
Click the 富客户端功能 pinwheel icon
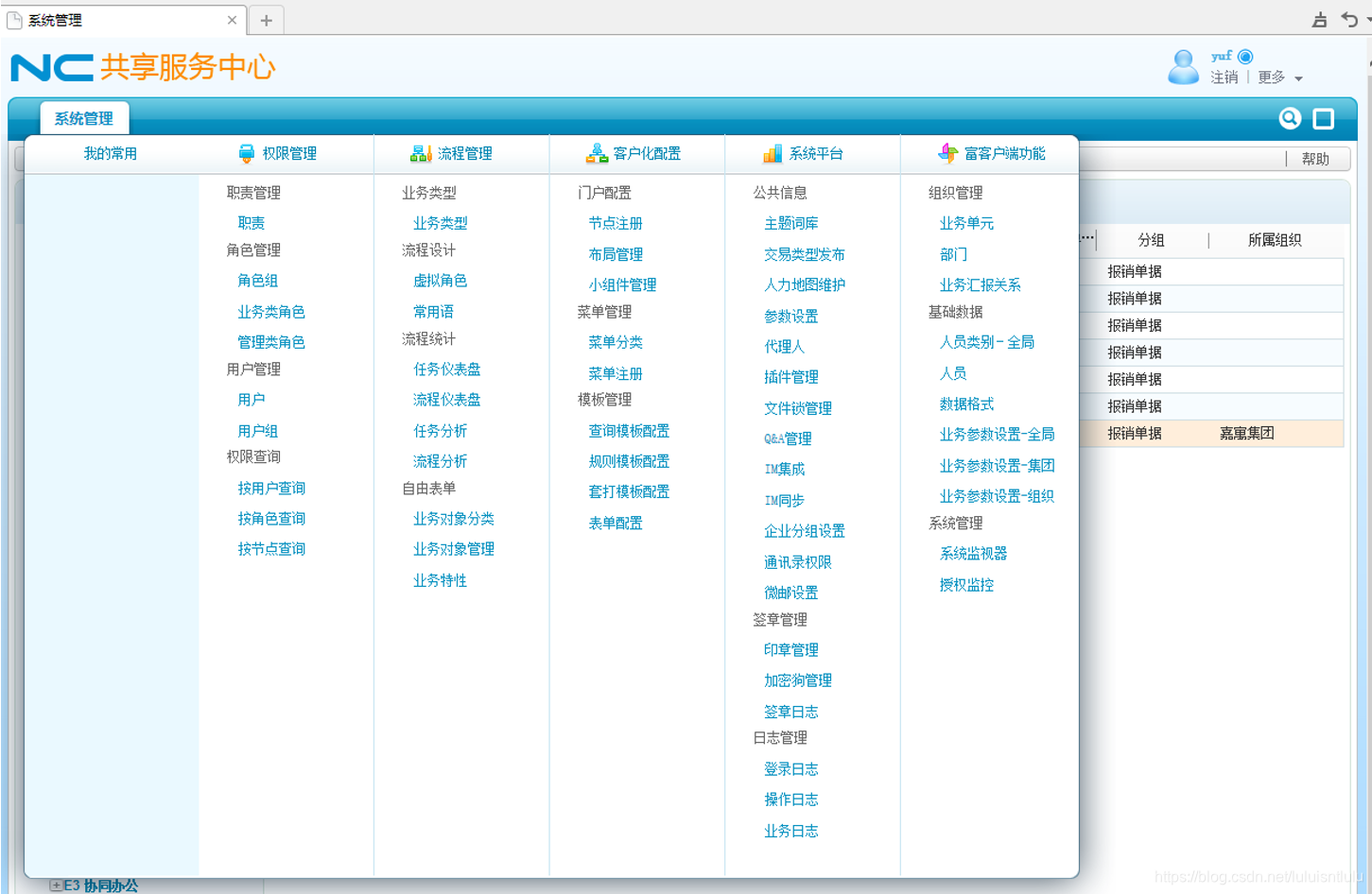click(x=947, y=153)
